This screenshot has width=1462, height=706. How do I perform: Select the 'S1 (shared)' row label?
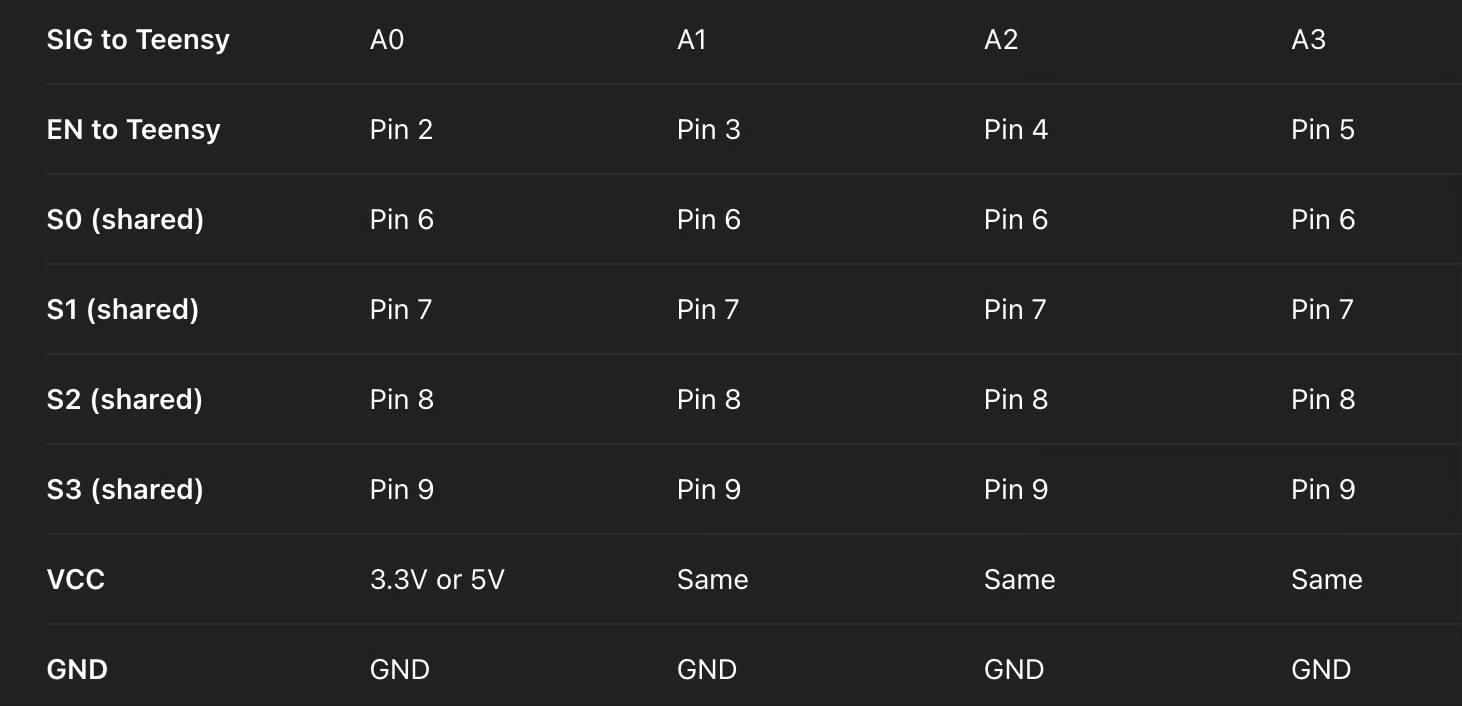click(x=122, y=310)
